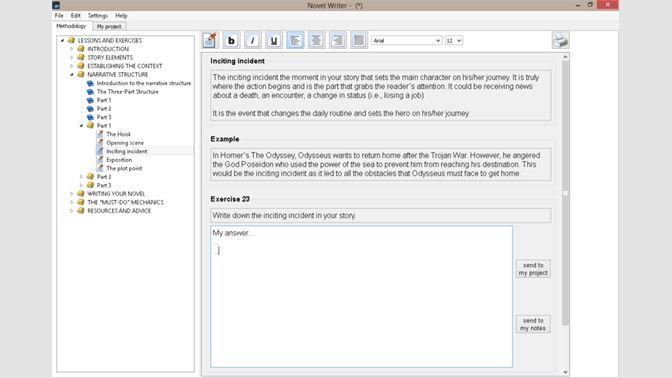Click the exercise icon beside Opening scene
Viewport: 672px width, 378px height.
[x=100, y=143]
